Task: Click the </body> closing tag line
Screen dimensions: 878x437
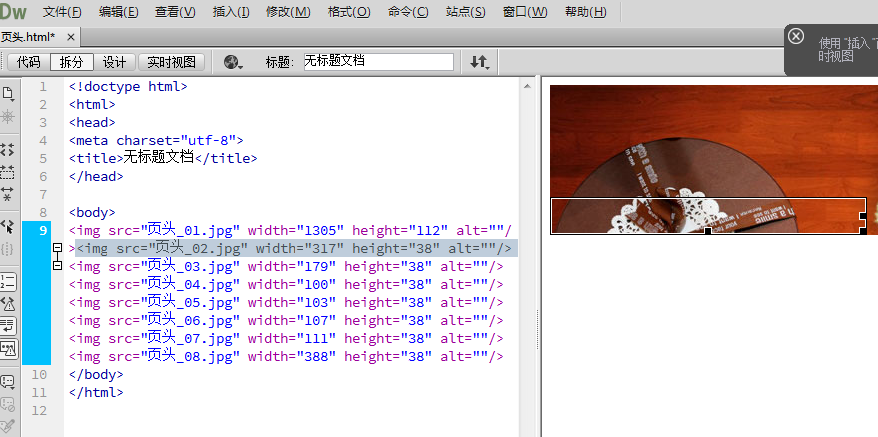Action: (96, 374)
